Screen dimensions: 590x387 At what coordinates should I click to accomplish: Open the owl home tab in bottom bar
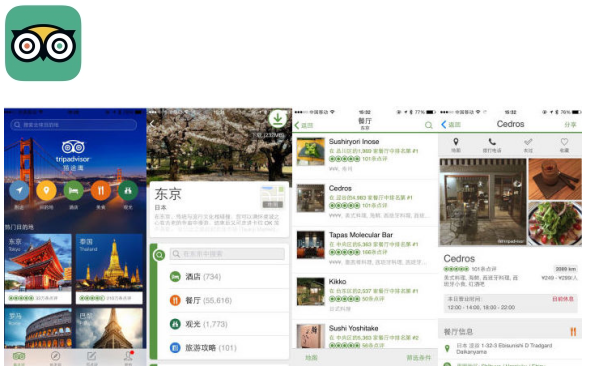click(19, 358)
